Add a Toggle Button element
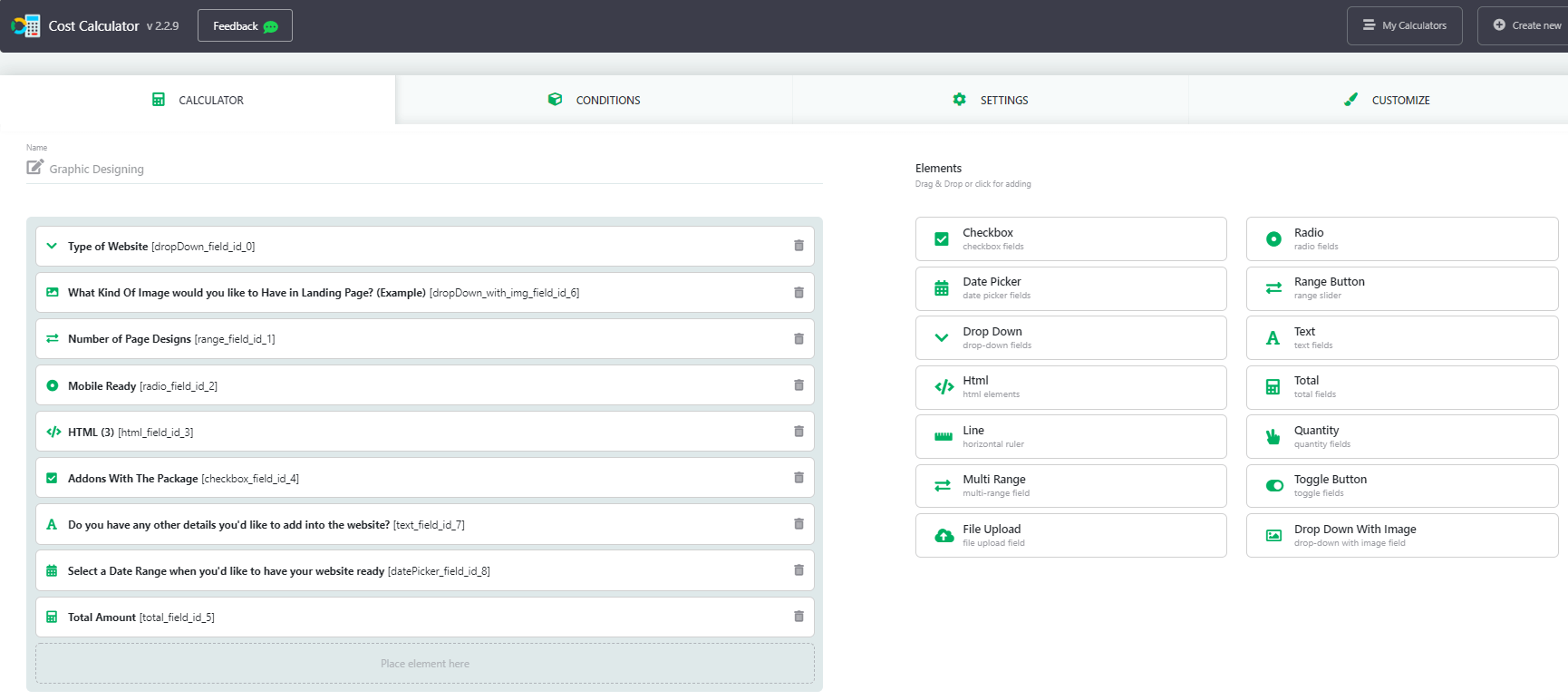This screenshot has height=700, width=1568. 1401,486
